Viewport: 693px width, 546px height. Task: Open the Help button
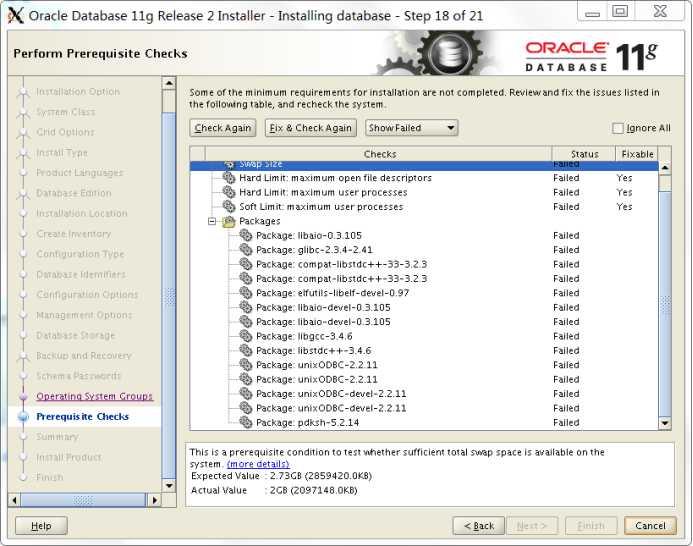point(41,526)
